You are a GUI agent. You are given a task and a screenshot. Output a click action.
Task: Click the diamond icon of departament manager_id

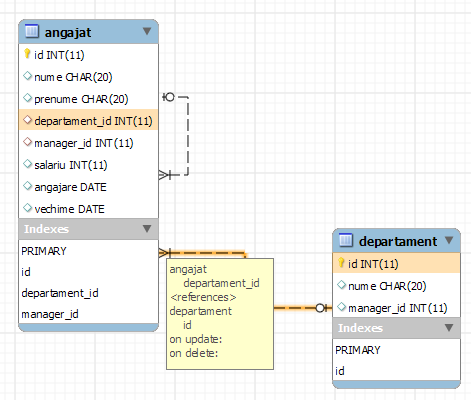[341, 307]
